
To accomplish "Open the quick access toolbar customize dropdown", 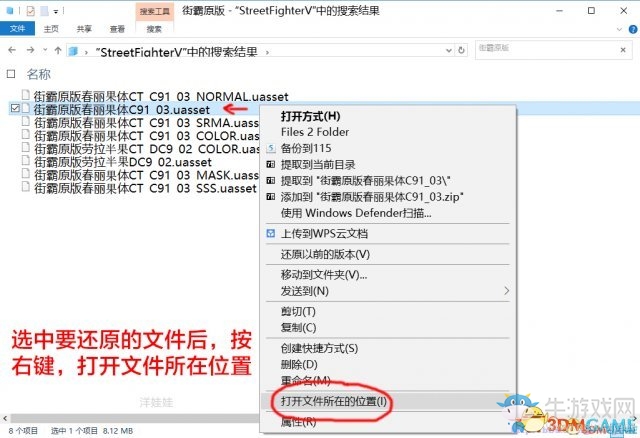I will pyautogui.click(x=56, y=11).
